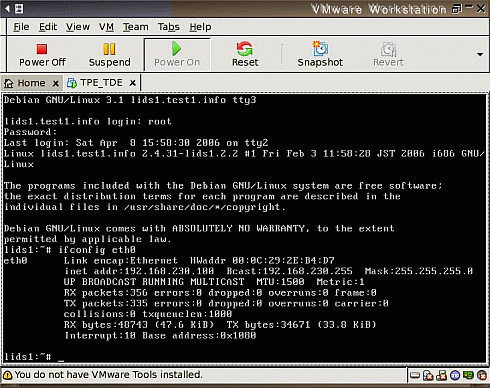
Task: Open the Tabs menu
Action: [169, 27]
